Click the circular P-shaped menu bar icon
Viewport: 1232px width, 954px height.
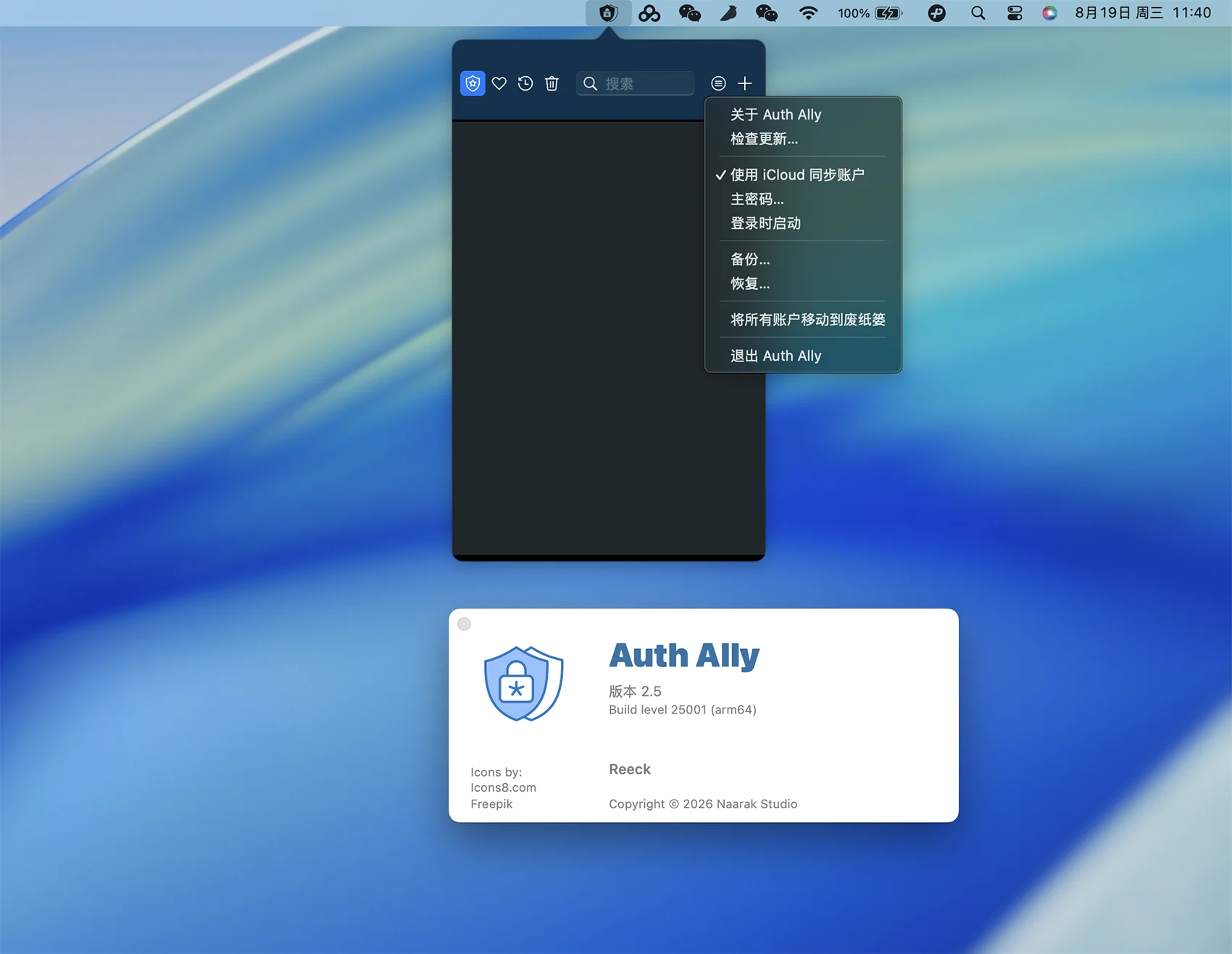936,13
